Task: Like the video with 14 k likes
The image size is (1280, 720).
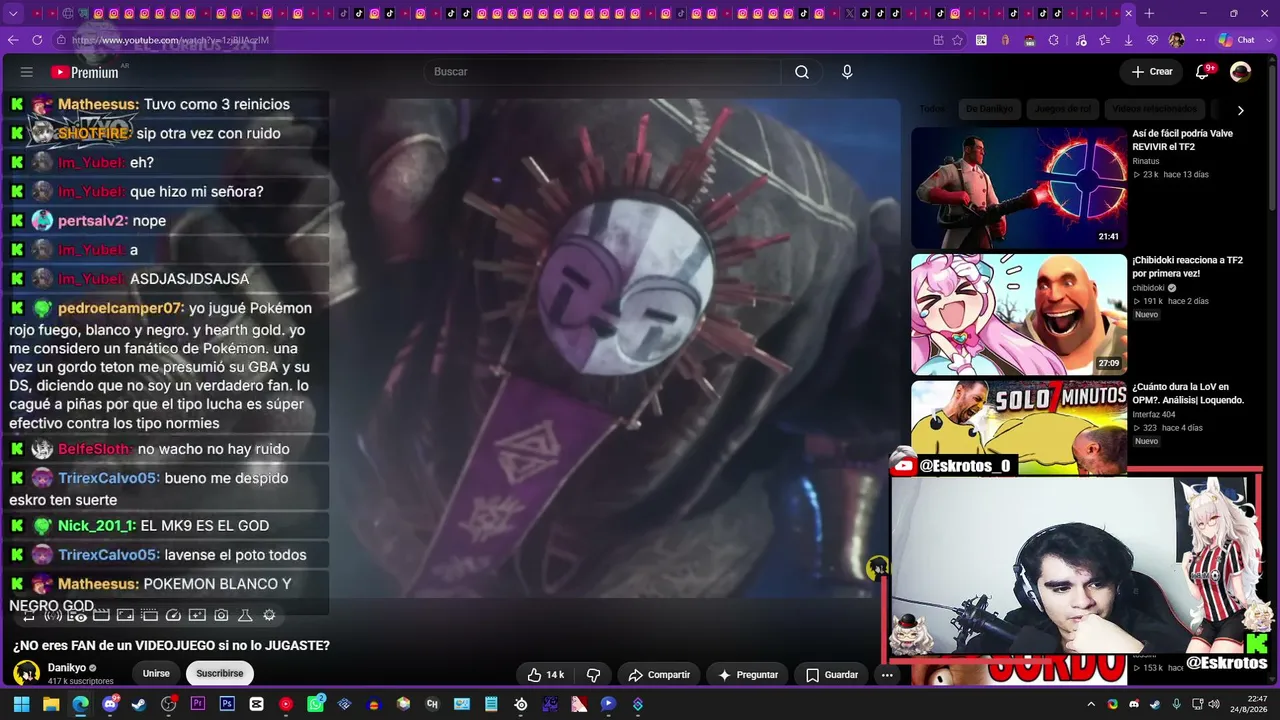Action: [545, 675]
